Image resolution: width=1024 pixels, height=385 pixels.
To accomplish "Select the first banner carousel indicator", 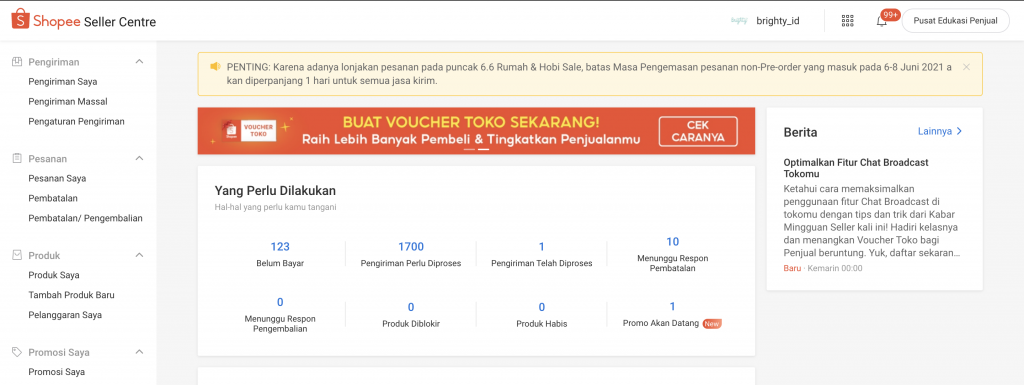I will tap(469, 149).
